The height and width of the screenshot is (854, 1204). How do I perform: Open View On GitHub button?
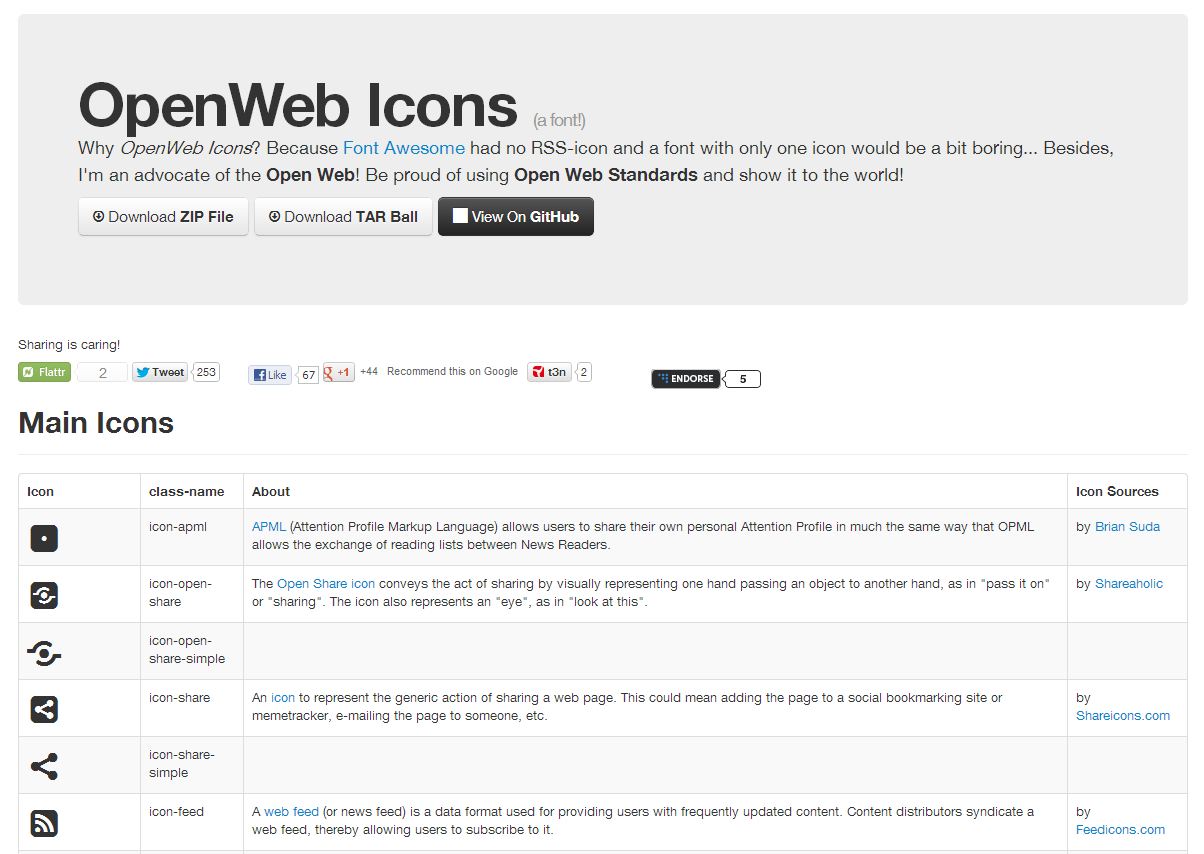pyautogui.click(x=516, y=216)
